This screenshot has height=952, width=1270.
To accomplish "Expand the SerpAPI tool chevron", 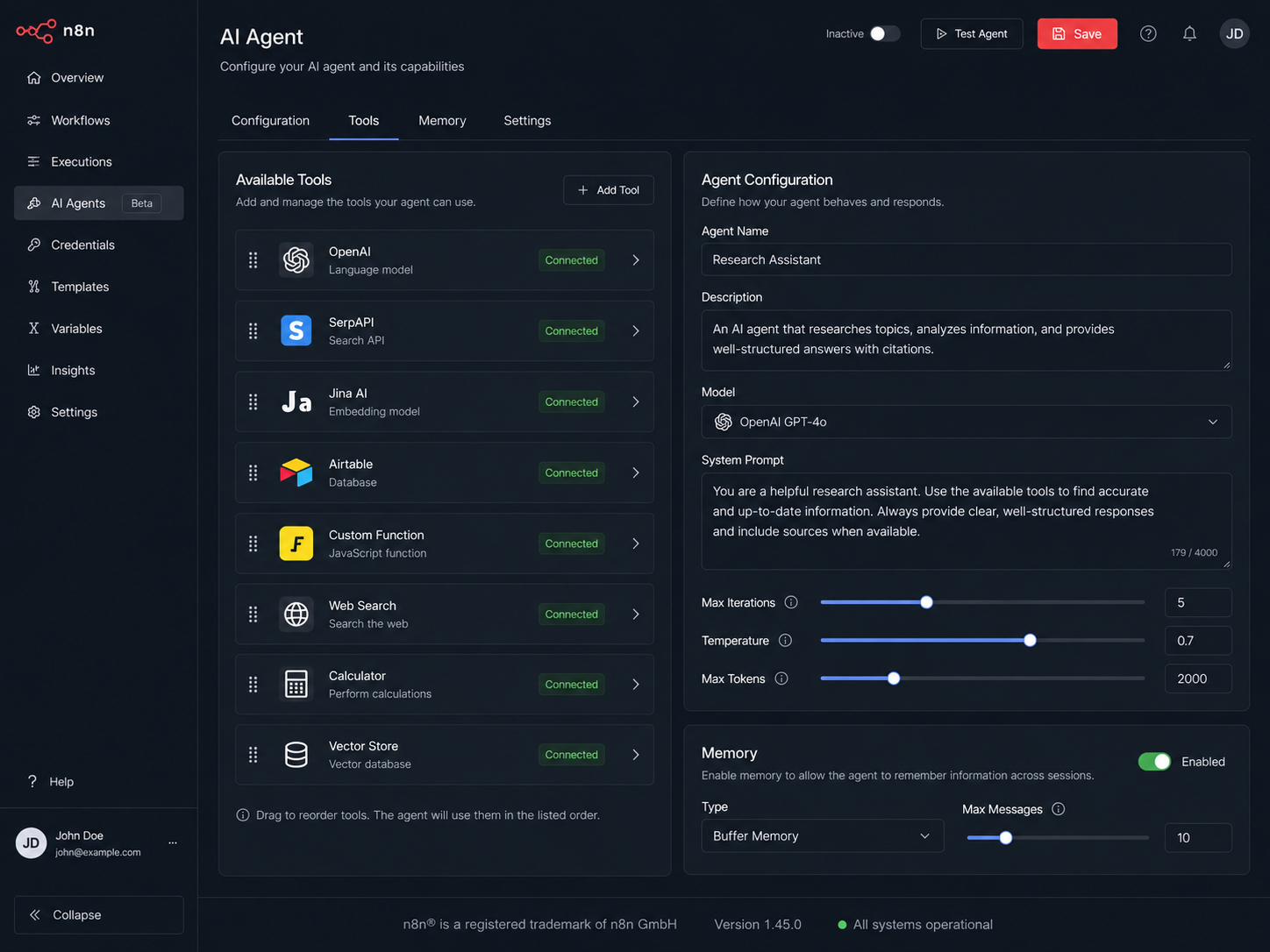I will (x=636, y=330).
